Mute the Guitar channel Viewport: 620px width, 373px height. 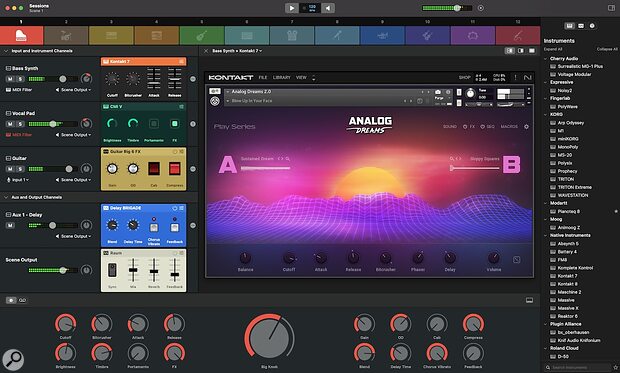(x=10, y=169)
